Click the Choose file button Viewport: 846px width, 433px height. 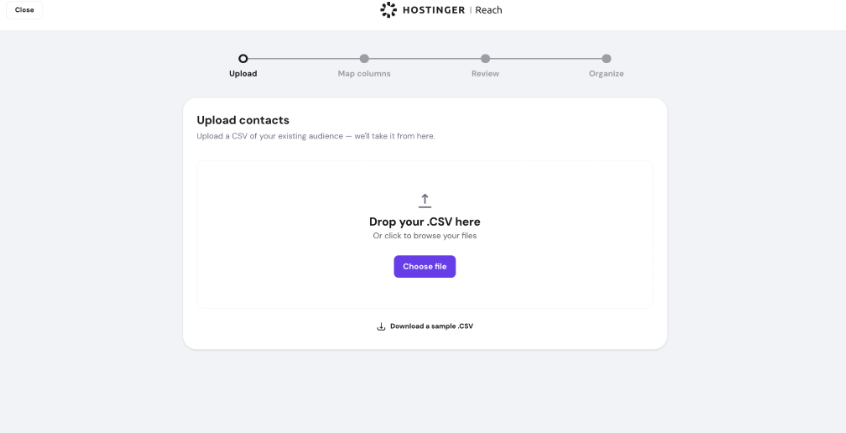425,266
